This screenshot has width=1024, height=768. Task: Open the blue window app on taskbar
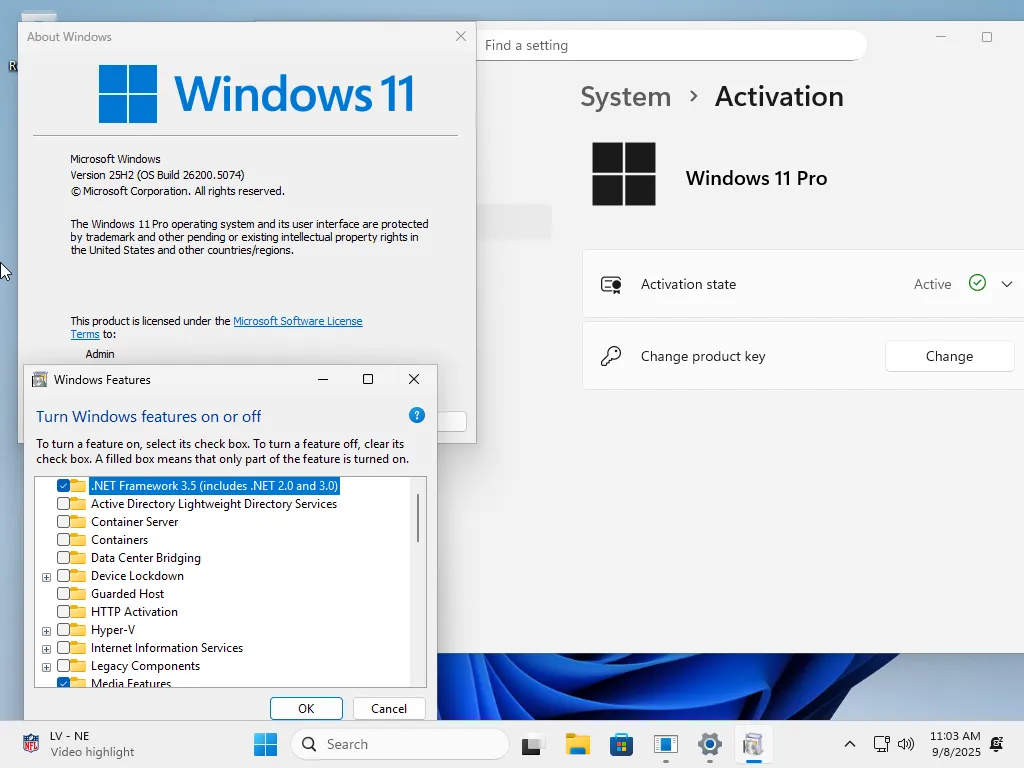click(665, 744)
